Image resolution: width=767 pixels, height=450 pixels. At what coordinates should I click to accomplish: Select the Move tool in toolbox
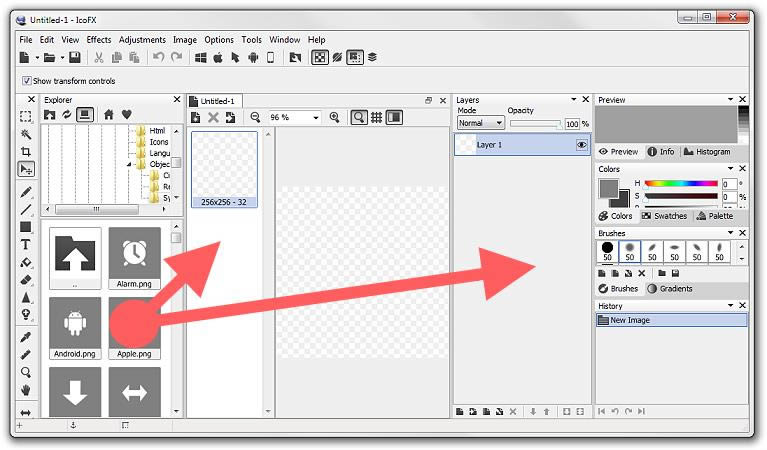pyautogui.click(x=25, y=169)
